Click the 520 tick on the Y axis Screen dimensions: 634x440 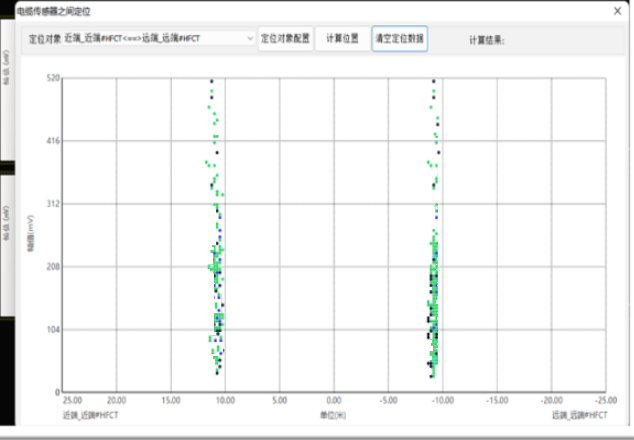pos(55,78)
